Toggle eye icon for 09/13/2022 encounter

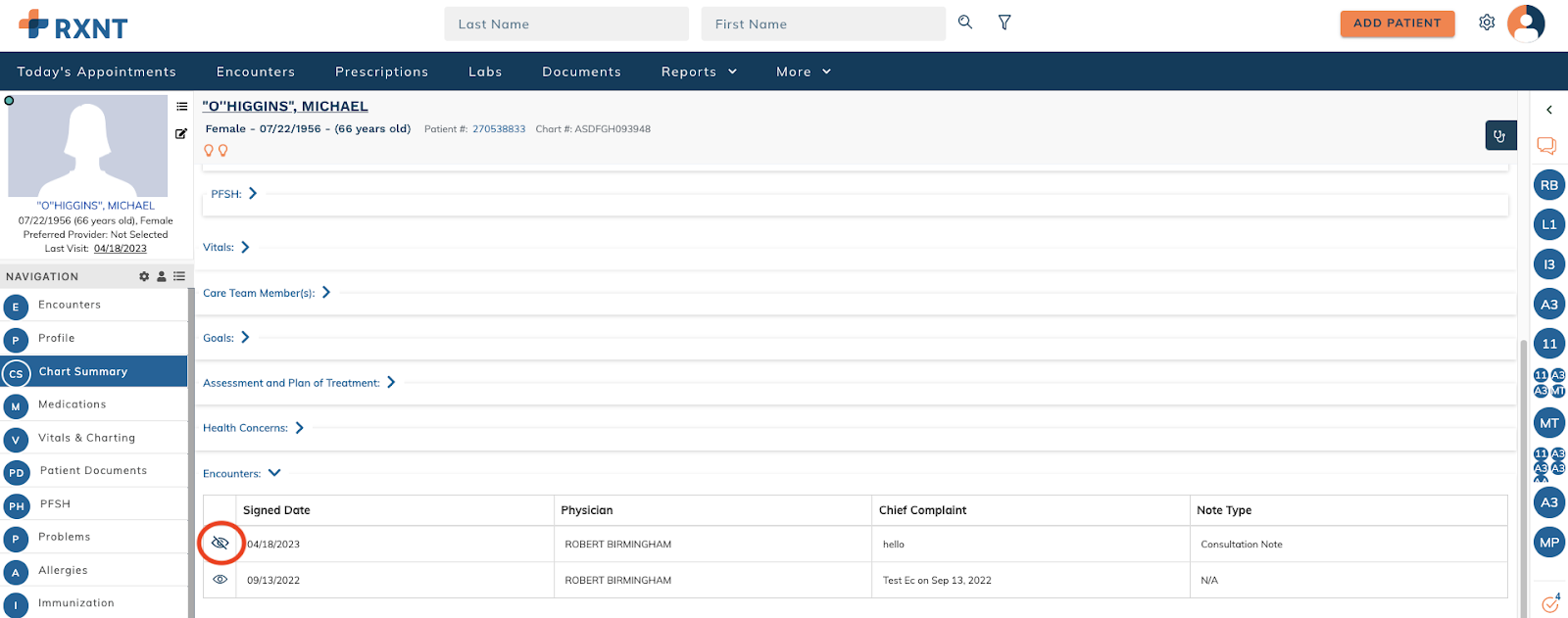coord(220,580)
